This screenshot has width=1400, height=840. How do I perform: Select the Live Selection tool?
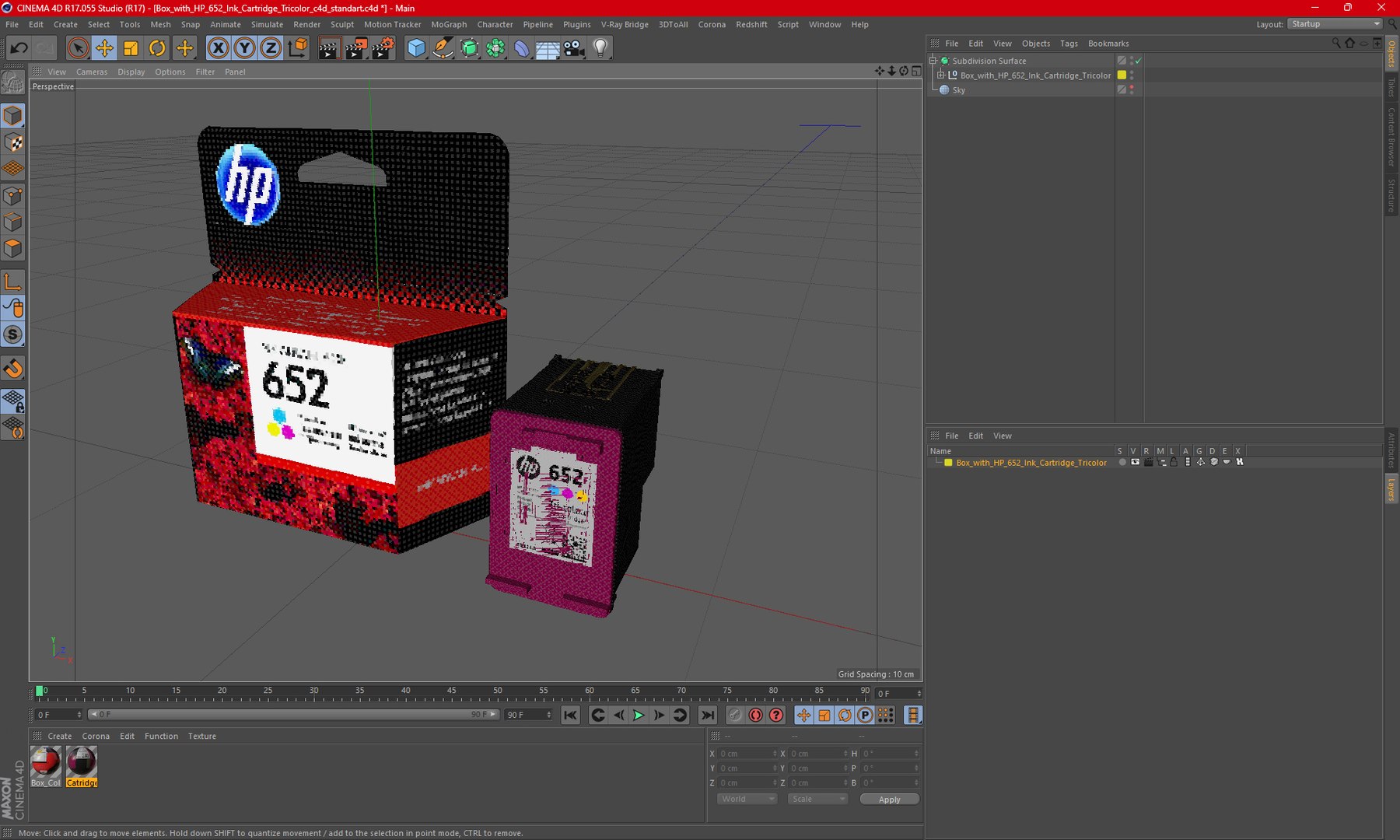click(x=78, y=48)
